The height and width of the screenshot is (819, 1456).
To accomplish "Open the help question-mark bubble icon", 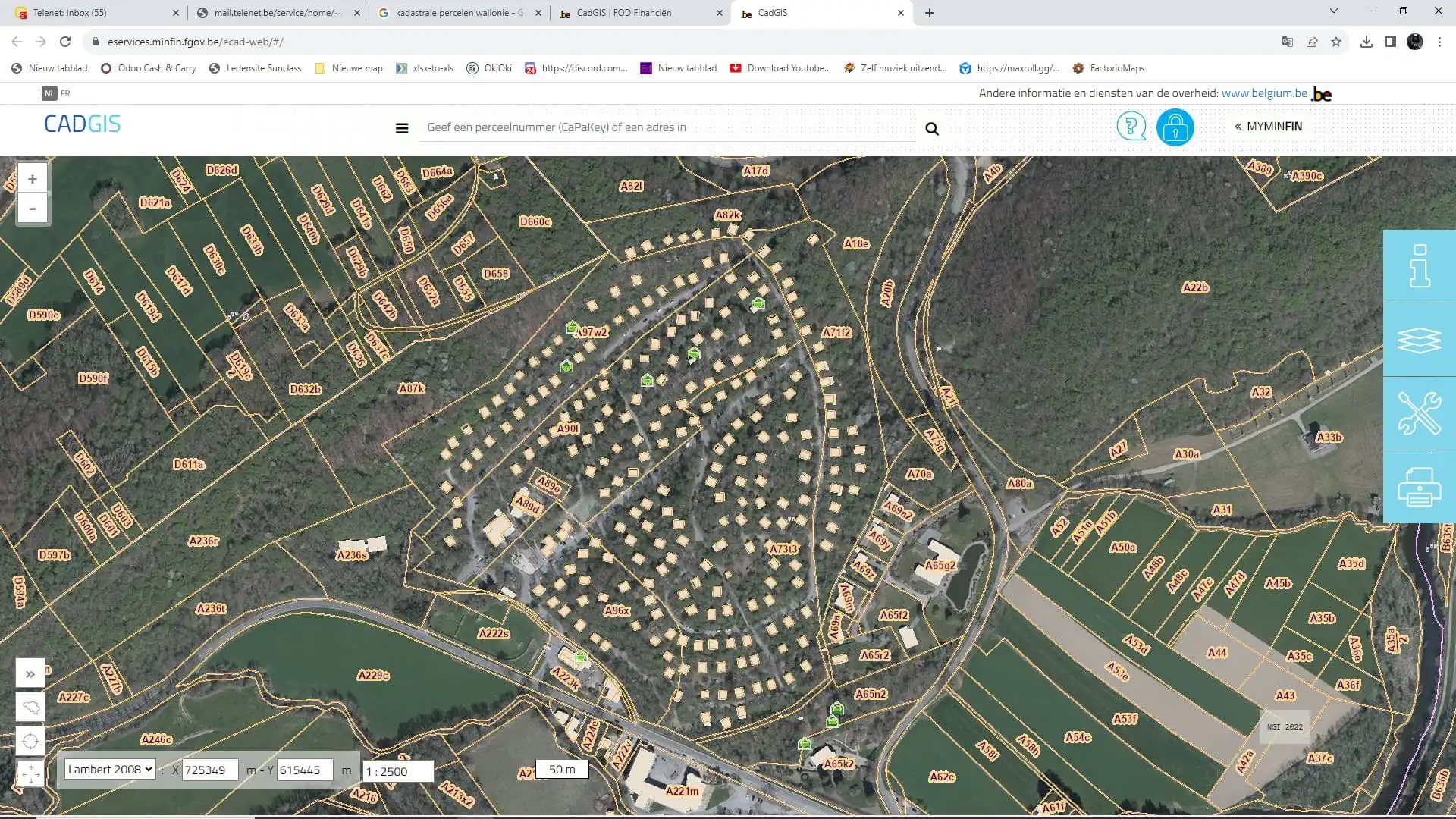I will click(1131, 127).
